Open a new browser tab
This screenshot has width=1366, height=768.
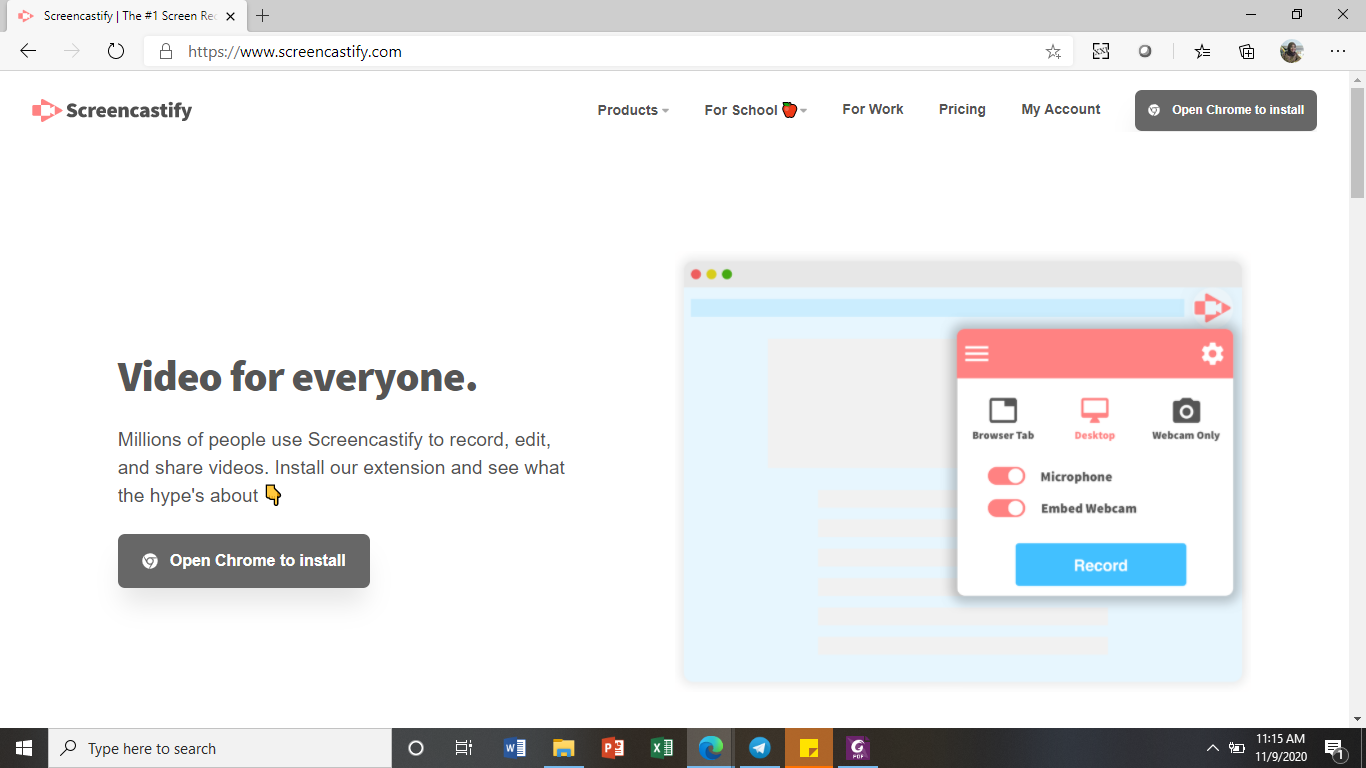pos(263,15)
